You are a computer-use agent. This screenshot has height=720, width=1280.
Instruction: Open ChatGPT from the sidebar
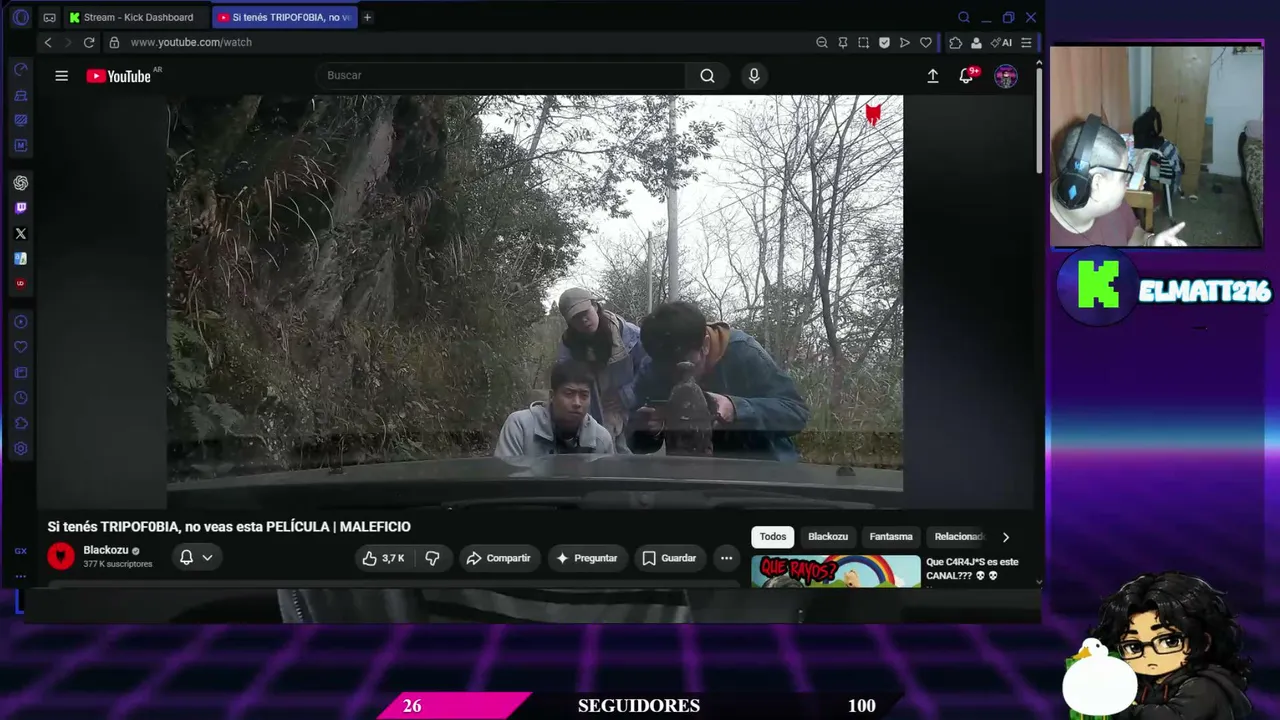[x=20, y=183]
